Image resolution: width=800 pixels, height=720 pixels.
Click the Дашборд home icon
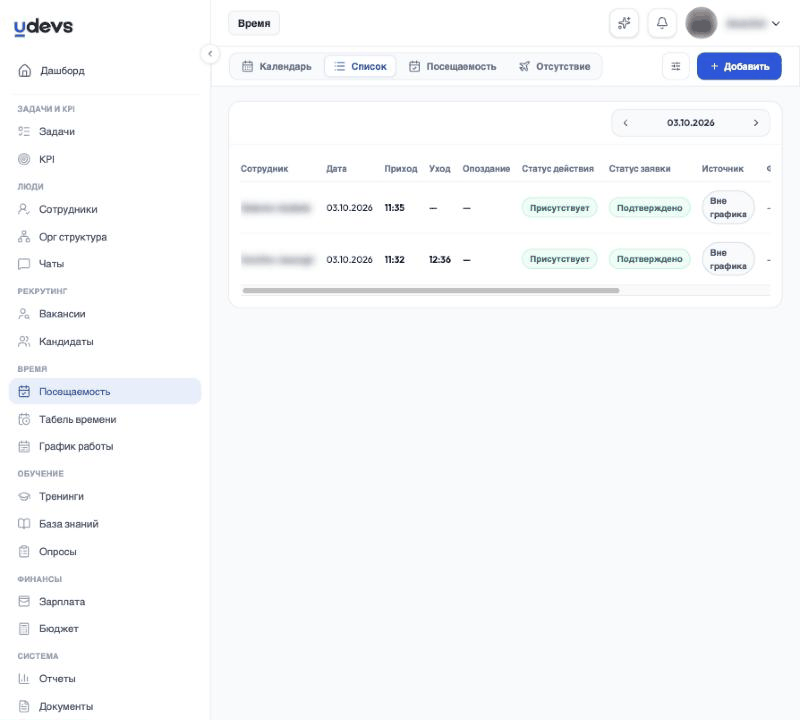[x=24, y=70]
